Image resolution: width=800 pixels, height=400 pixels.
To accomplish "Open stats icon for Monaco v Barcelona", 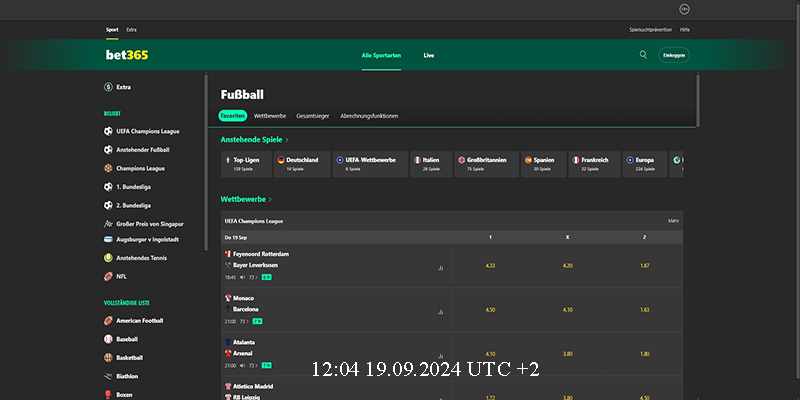I will pos(440,312).
